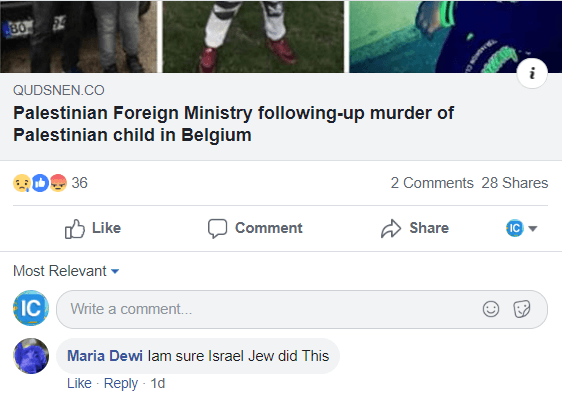Open the article headline about Palestinian Foreign Ministry

[233, 124]
